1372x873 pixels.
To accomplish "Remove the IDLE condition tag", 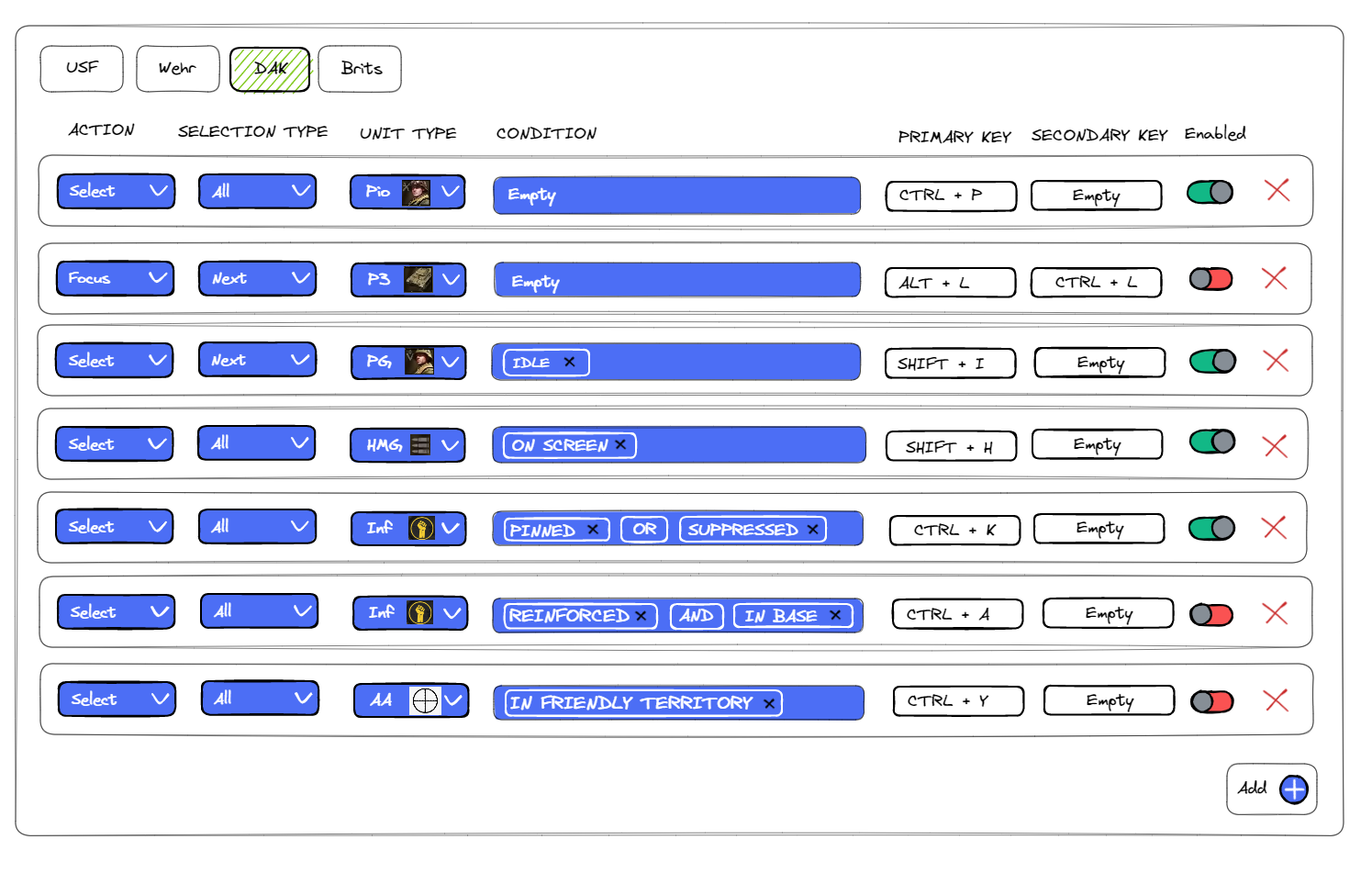I will point(569,362).
